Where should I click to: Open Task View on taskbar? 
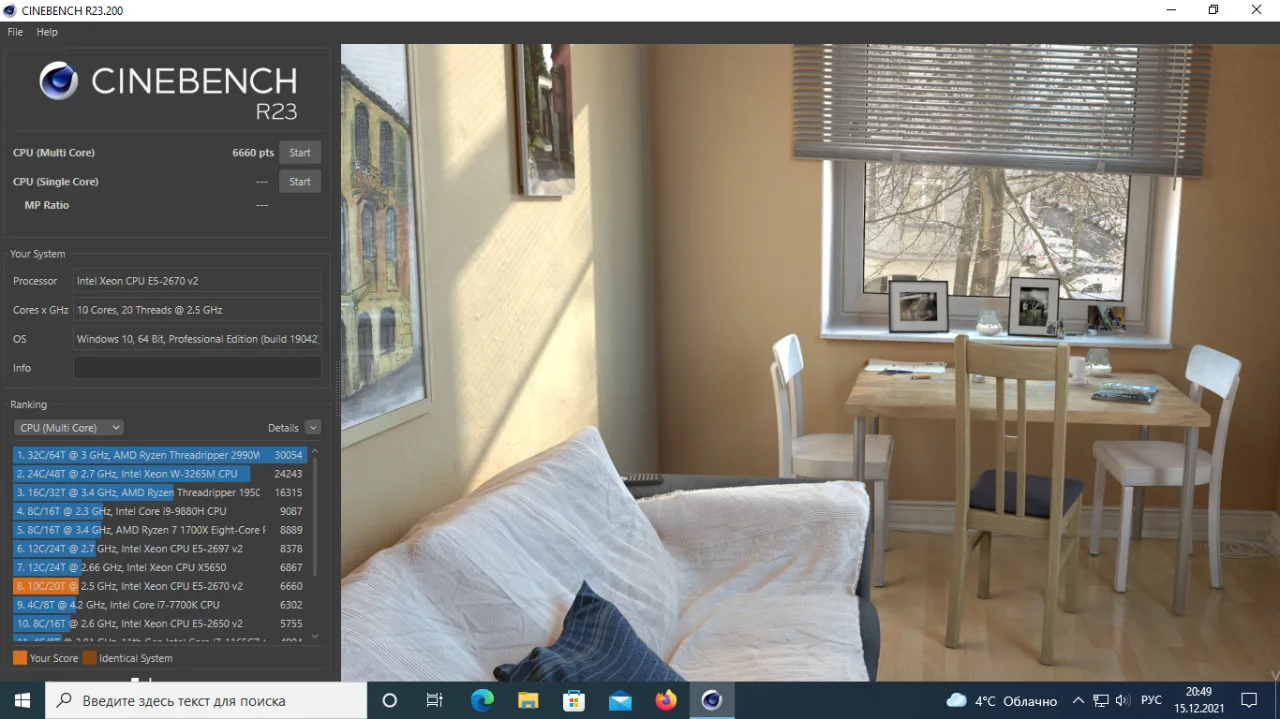pyautogui.click(x=434, y=700)
